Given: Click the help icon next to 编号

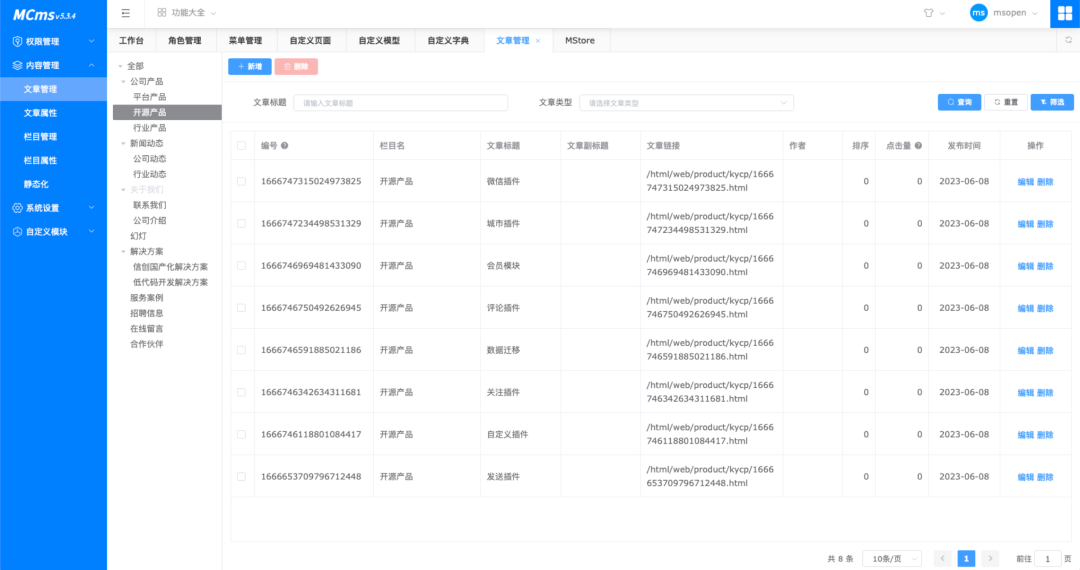Looking at the screenshot, I should (x=284, y=146).
